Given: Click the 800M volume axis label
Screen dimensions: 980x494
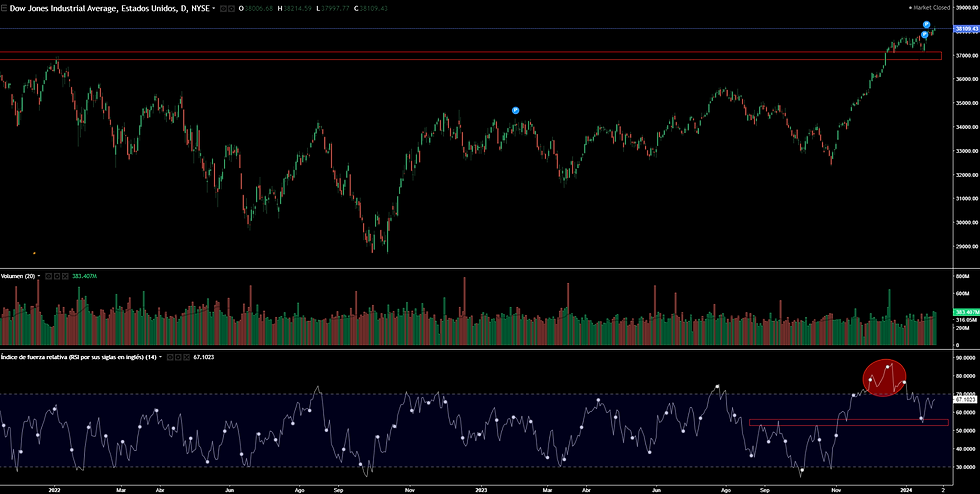Looking at the screenshot, I should coord(962,276).
